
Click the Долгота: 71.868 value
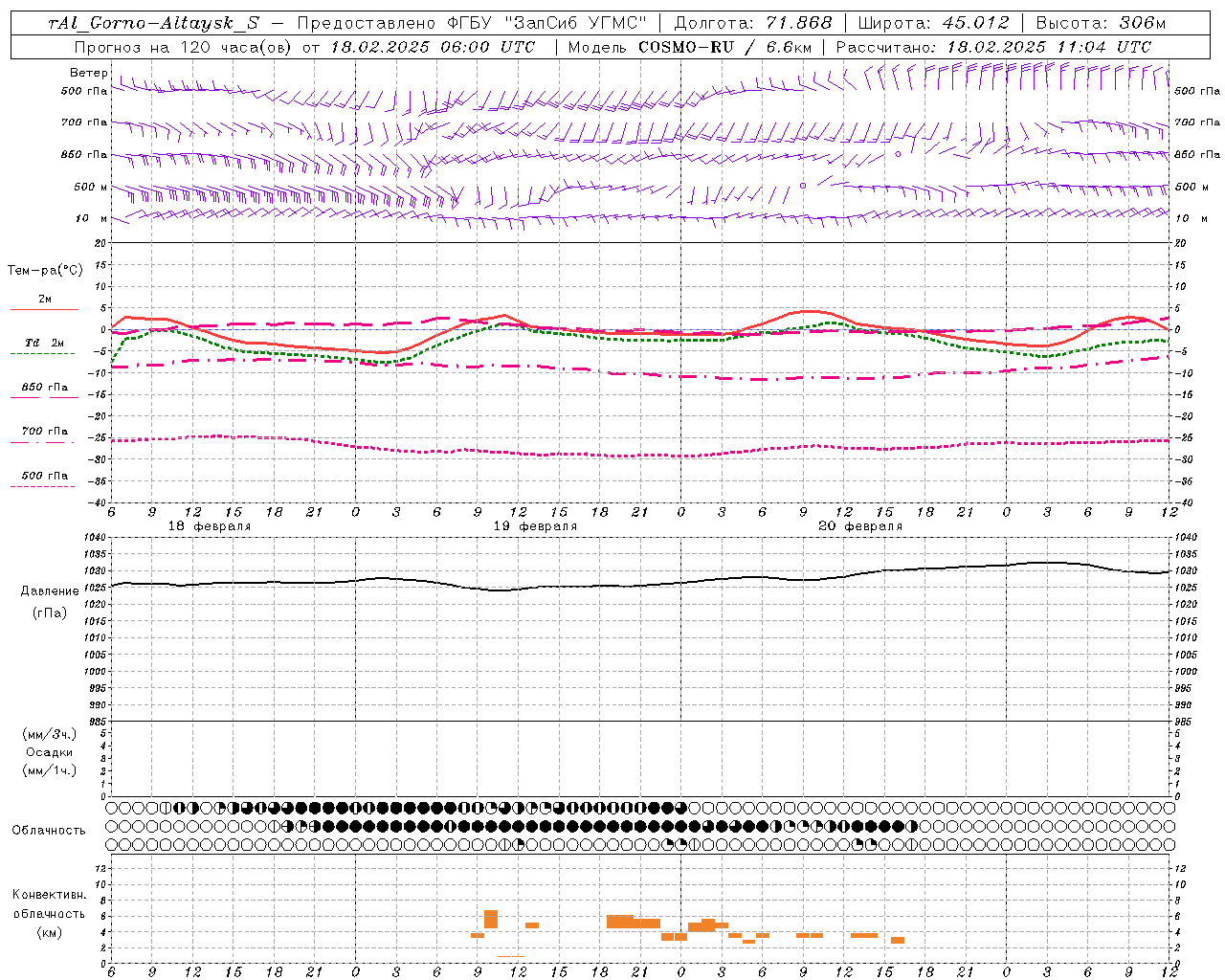pos(753,23)
